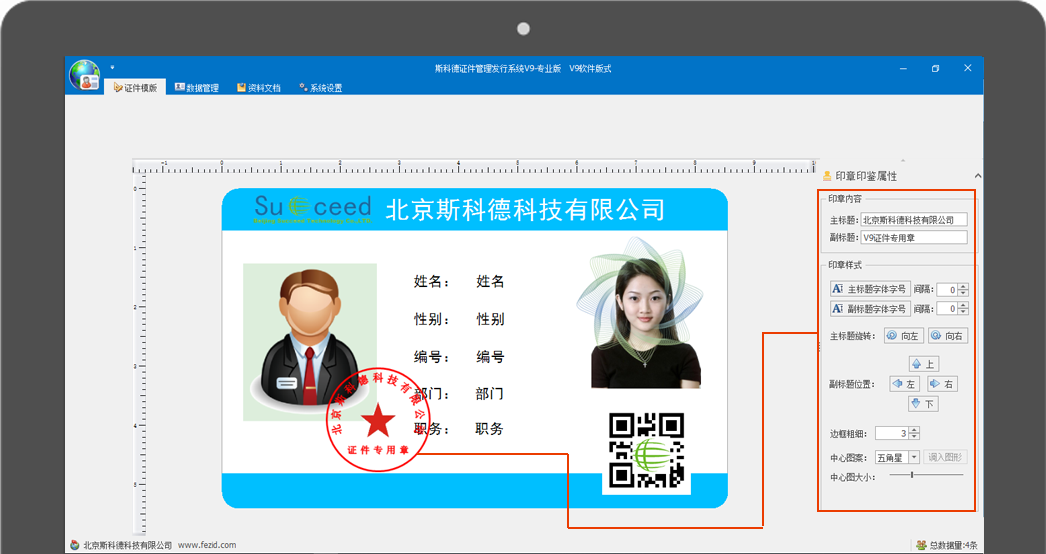1046x554 pixels.
Task: Increase 间隔 value on the 副标题 row
Action: [x=963, y=306]
